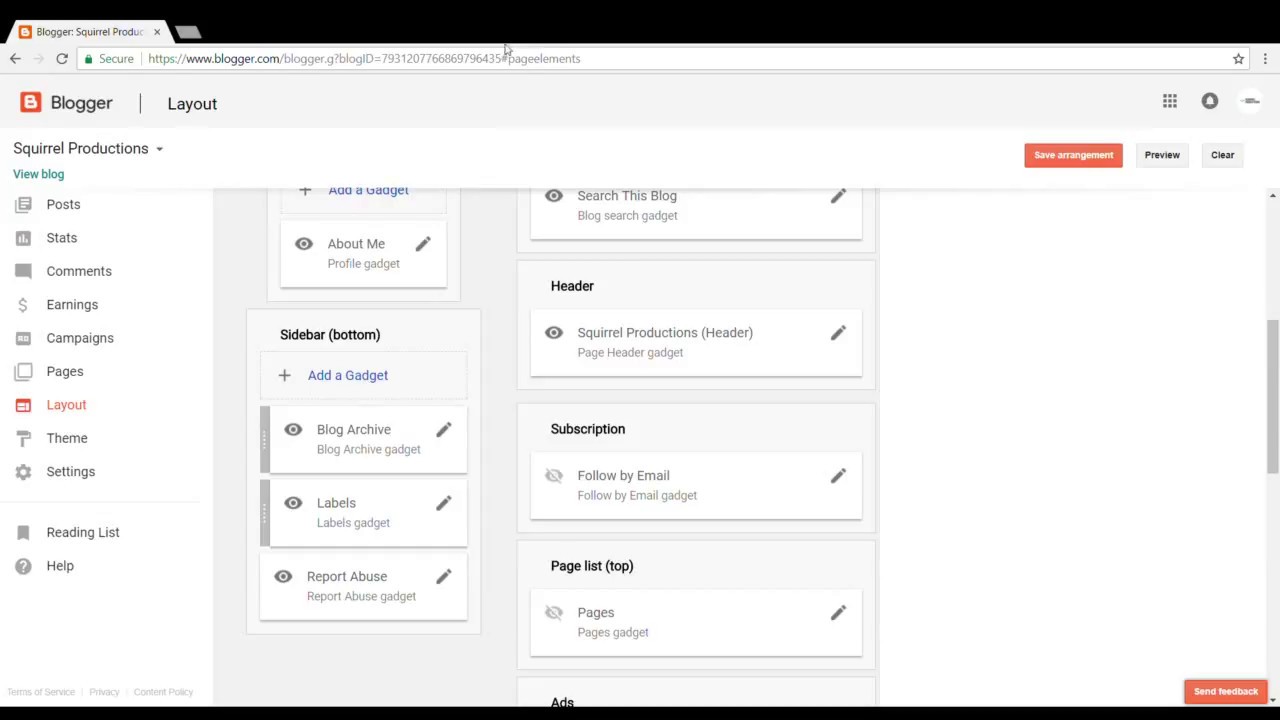Click the Add a Gadget plus icon in Sidebar (bottom)
This screenshot has width=1280, height=720.
[x=285, y=375]
